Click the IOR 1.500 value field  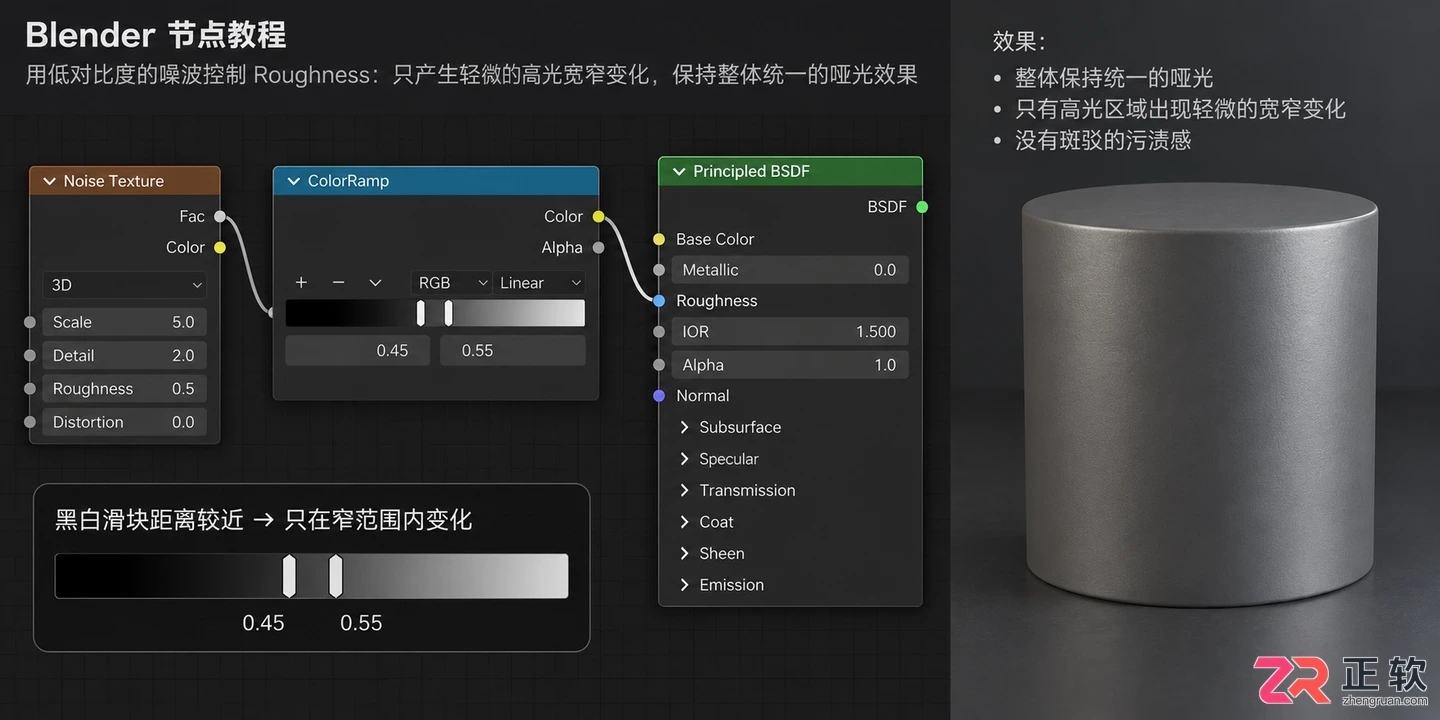790,332
